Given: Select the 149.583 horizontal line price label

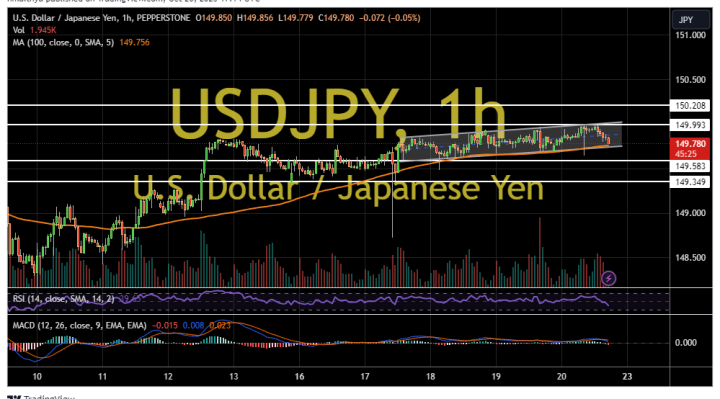Looking at the screenshot, I should coord(690,166).
